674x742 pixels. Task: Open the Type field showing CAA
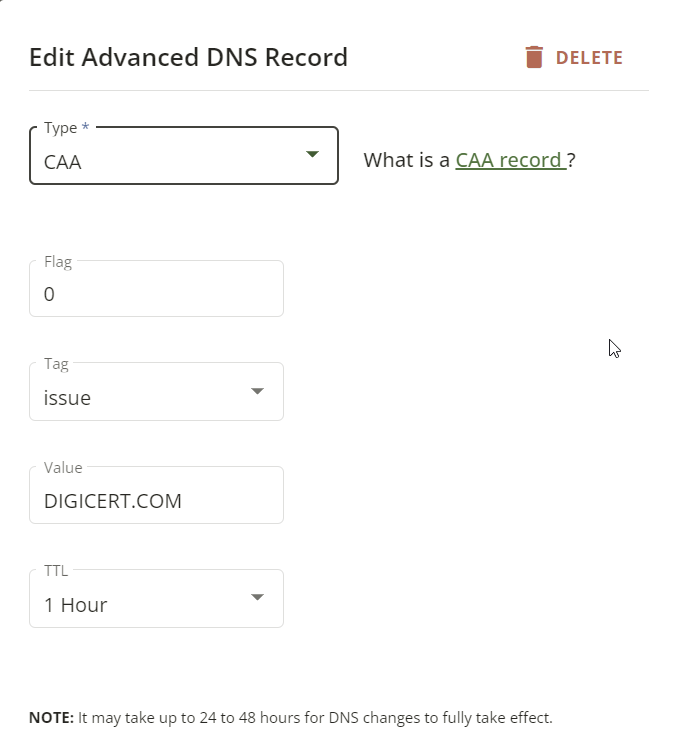coord(184,156)
